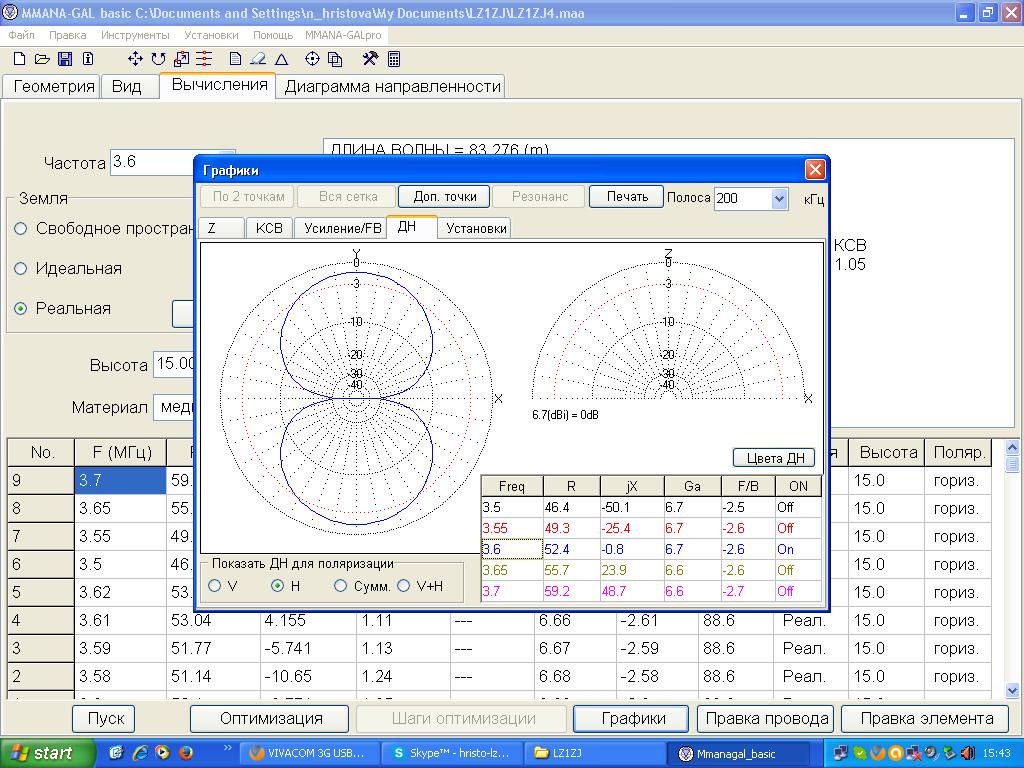Switch to the КСВ tab
Screen dimensions: 1024x768
(268, 228)
